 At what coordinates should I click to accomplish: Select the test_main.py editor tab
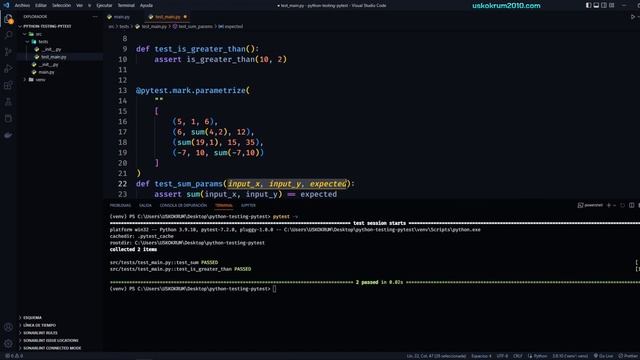pyautogui.click(x=167, y=17)
